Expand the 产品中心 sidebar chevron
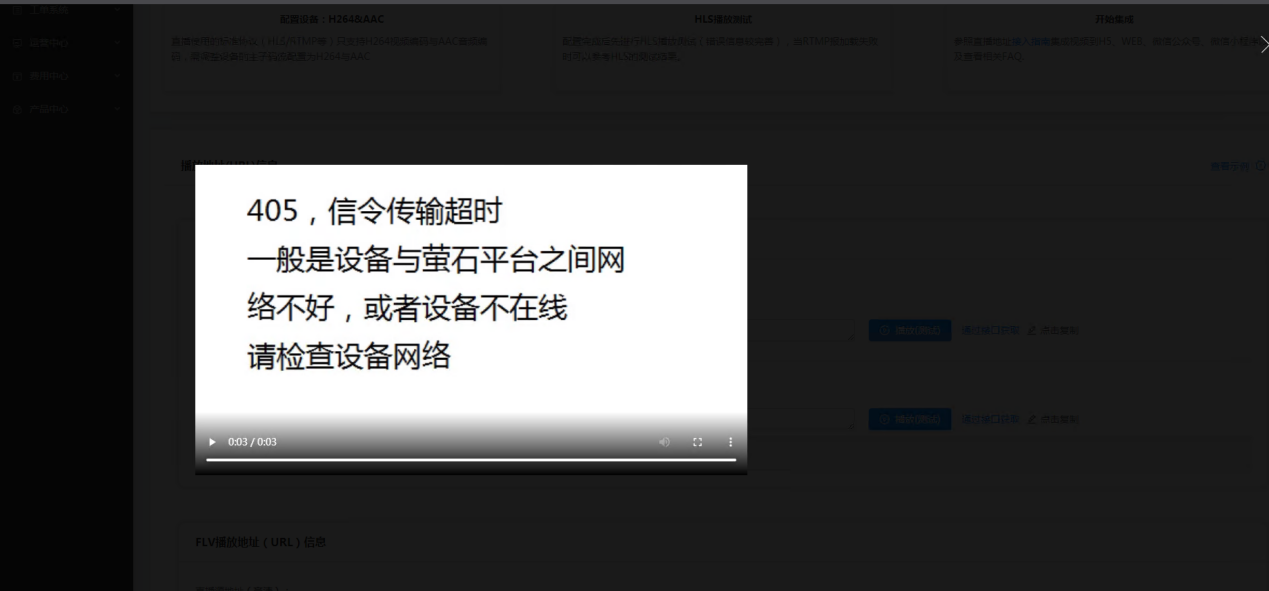 tap(118, 109)
